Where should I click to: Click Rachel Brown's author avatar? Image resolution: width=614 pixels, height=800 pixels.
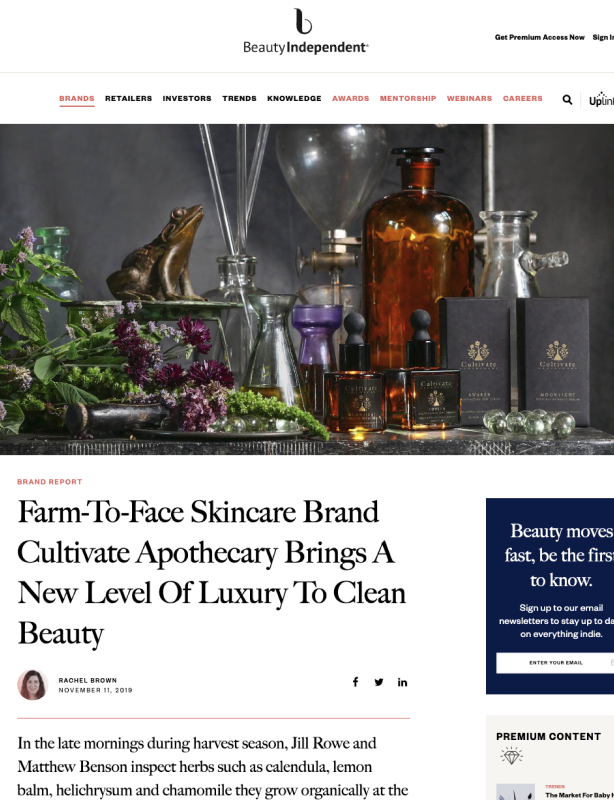point(33,685)
